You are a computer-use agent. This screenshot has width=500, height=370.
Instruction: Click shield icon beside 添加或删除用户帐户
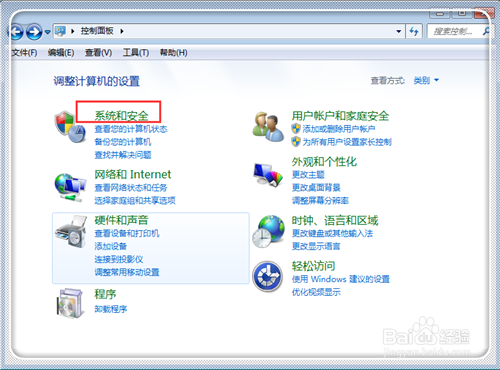[296, 129]
